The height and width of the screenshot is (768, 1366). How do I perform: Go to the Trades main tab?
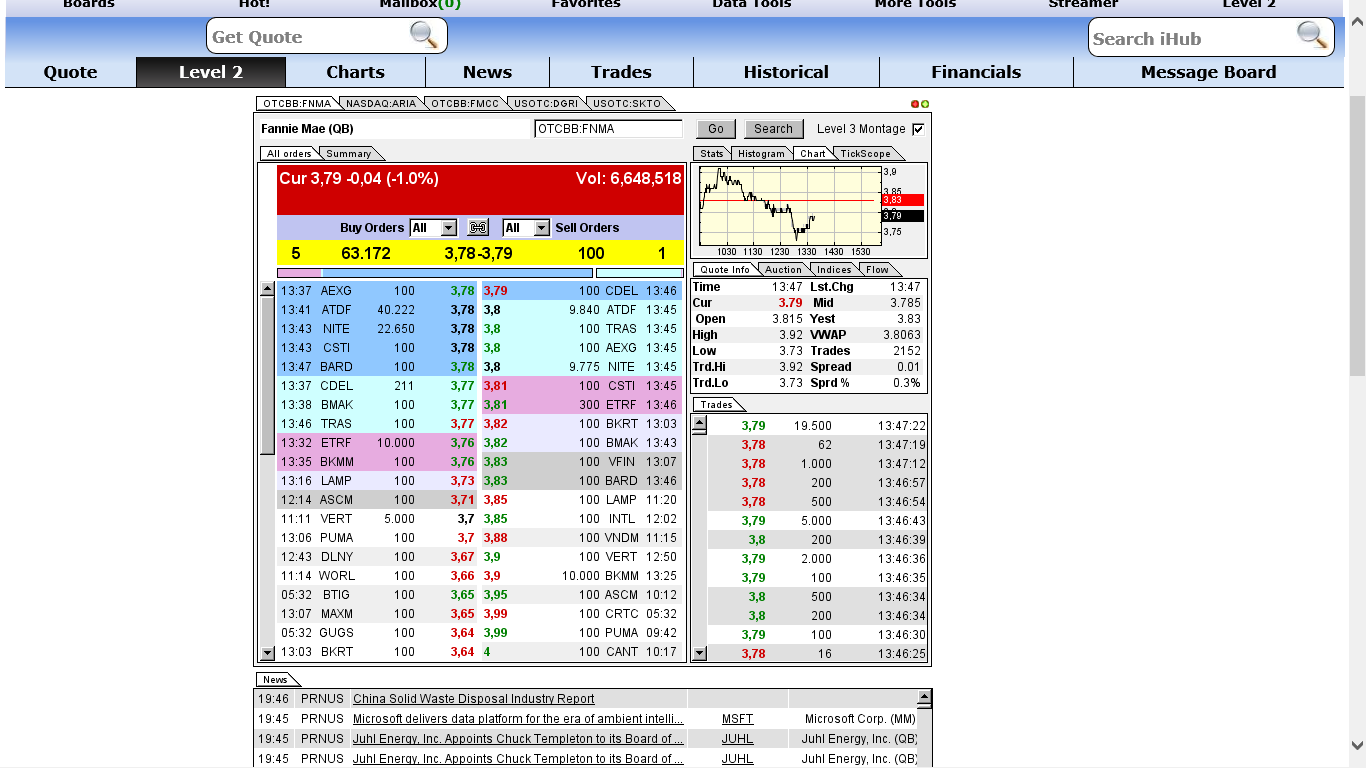(x=621, y=72)
